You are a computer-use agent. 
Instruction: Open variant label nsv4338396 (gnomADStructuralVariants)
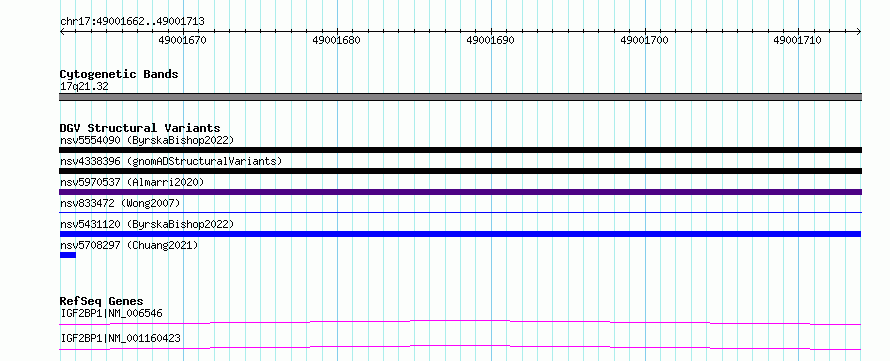171,161
